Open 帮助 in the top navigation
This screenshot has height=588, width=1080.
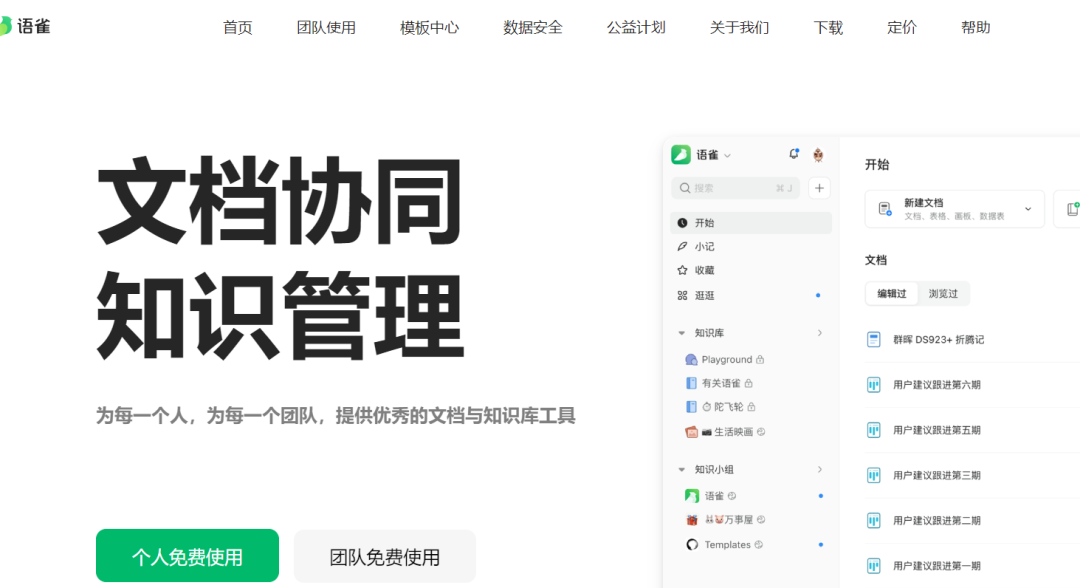pos(975,28)
